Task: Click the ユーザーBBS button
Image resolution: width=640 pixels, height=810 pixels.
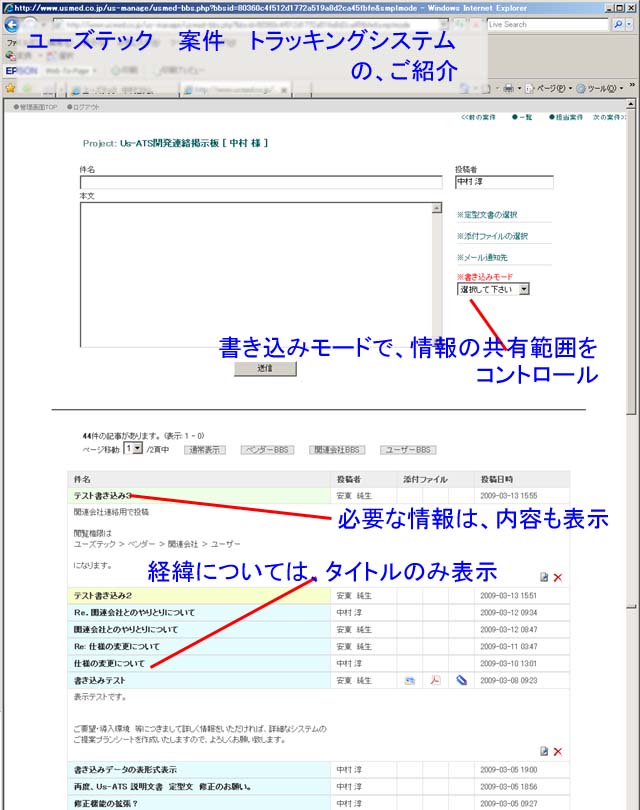Action: coord(408,450)
